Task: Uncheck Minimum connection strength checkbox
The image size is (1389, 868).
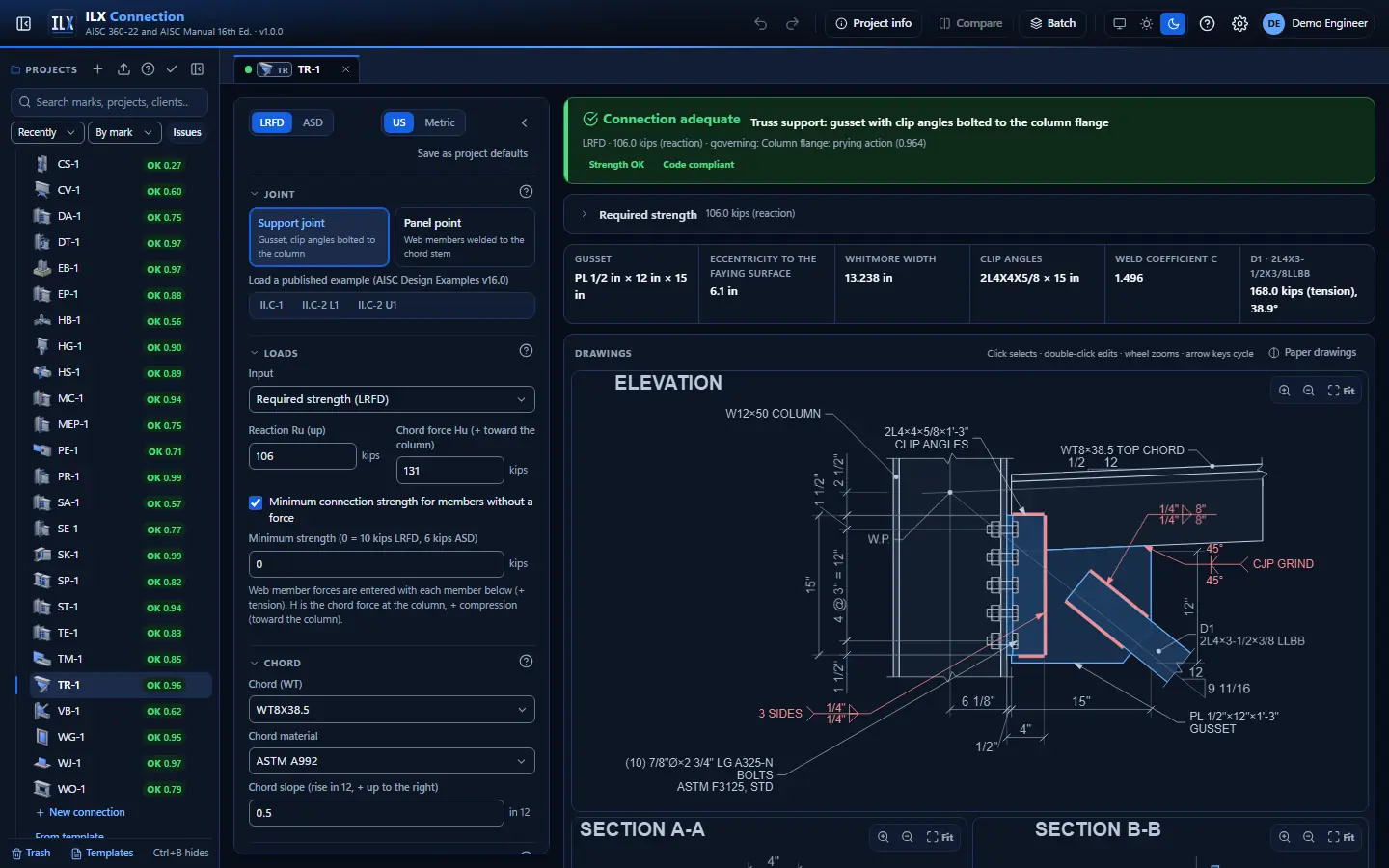Action: pos(256,502)
